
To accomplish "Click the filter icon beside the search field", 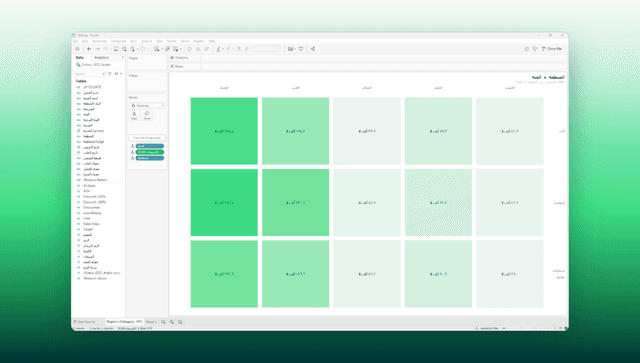I will tap(109, 74).
